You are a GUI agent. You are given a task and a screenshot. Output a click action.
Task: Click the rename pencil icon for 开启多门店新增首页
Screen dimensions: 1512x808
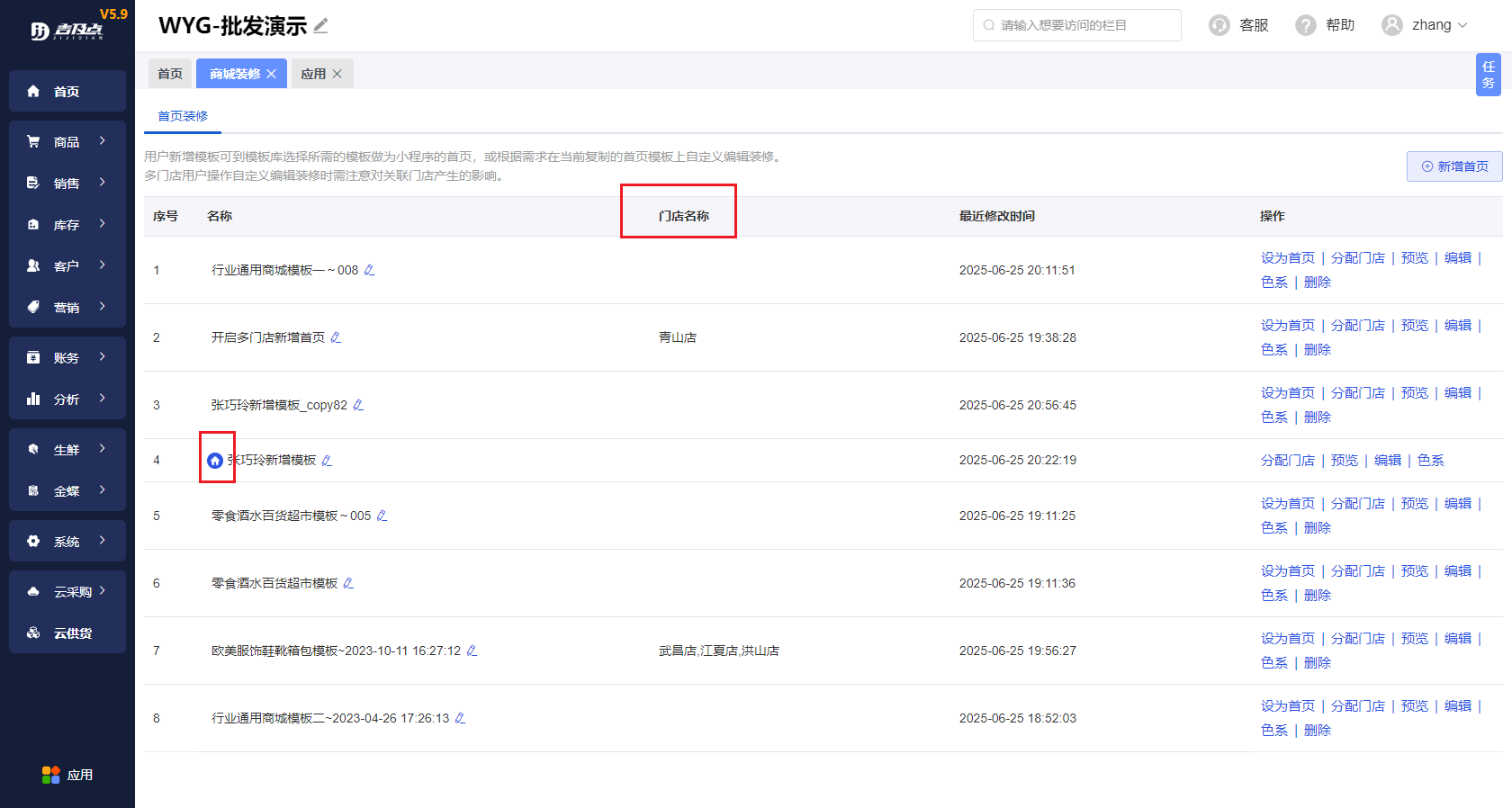coord(336,338)
